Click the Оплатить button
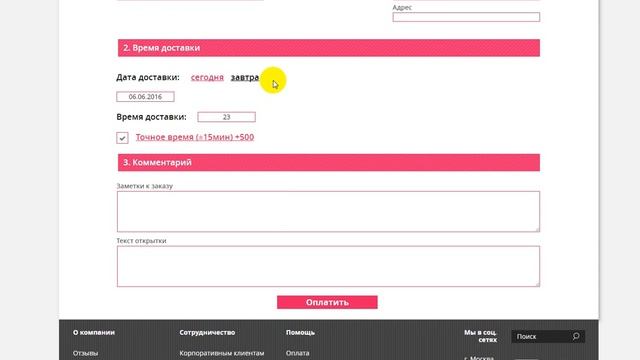The height and width of the screenshot is (360, 640). click(x=327, y=302)
